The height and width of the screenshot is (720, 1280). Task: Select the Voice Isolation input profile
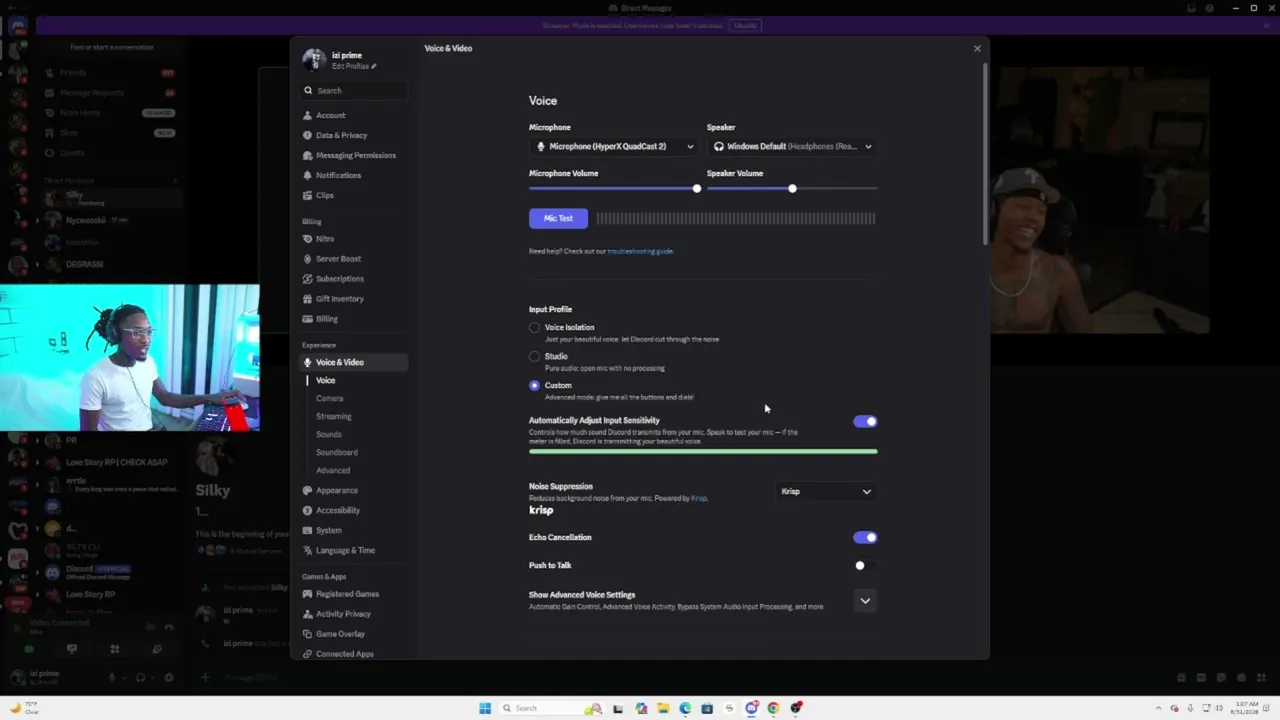click(x=535, y=328)
